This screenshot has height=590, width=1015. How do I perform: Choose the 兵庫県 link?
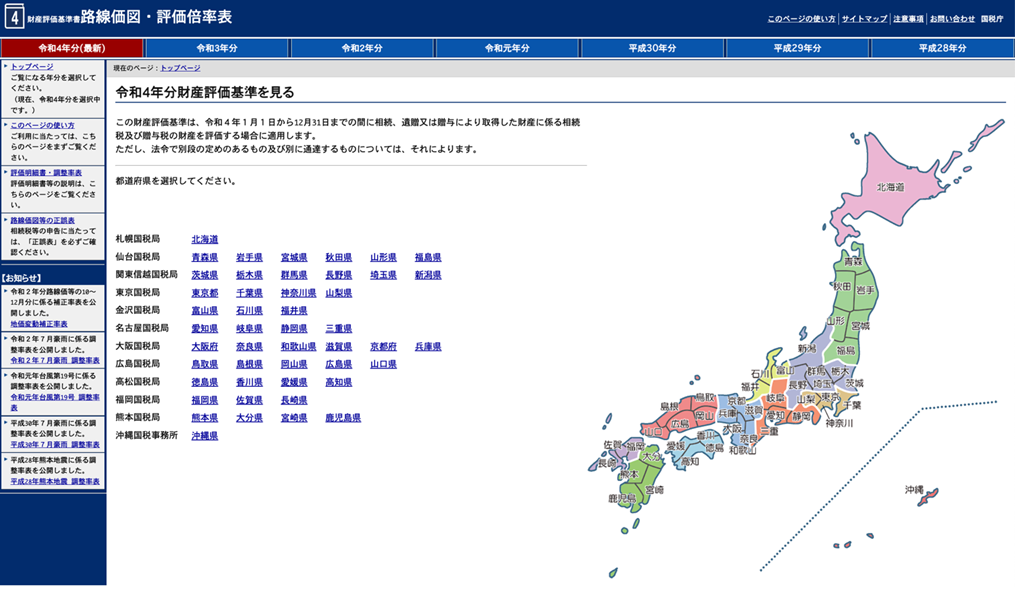tap(428, 347)
